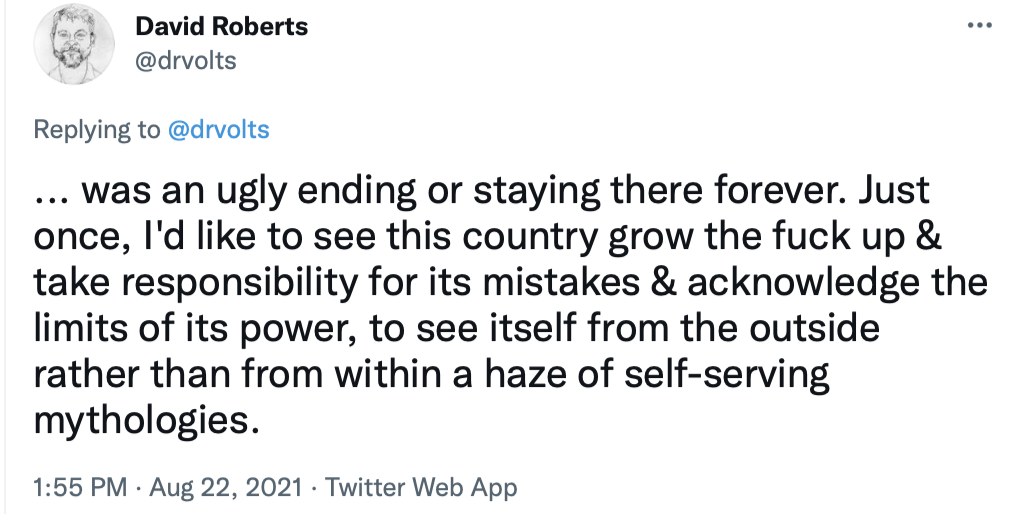
Task: Open the Twitter Web App source link
Action: (x=422, y=488)
